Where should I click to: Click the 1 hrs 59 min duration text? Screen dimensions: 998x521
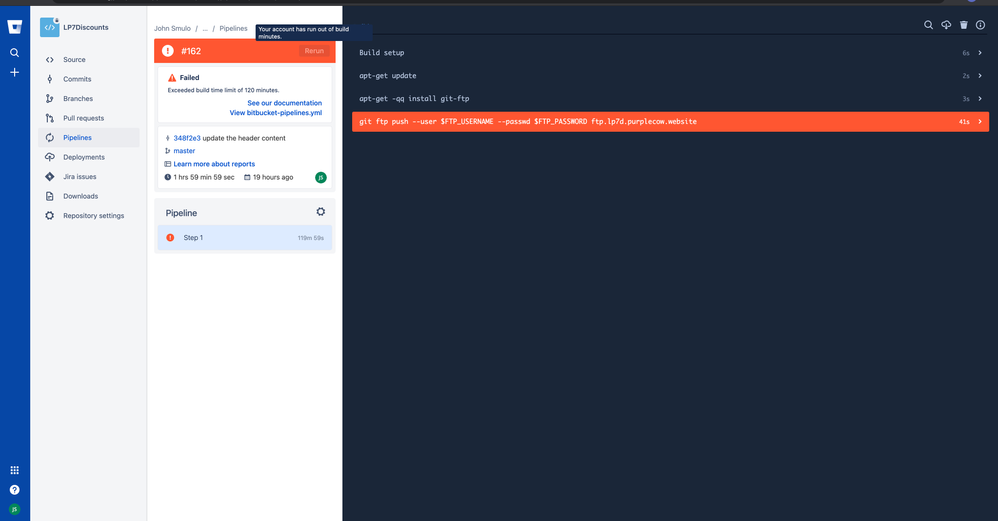click(204, 177)
